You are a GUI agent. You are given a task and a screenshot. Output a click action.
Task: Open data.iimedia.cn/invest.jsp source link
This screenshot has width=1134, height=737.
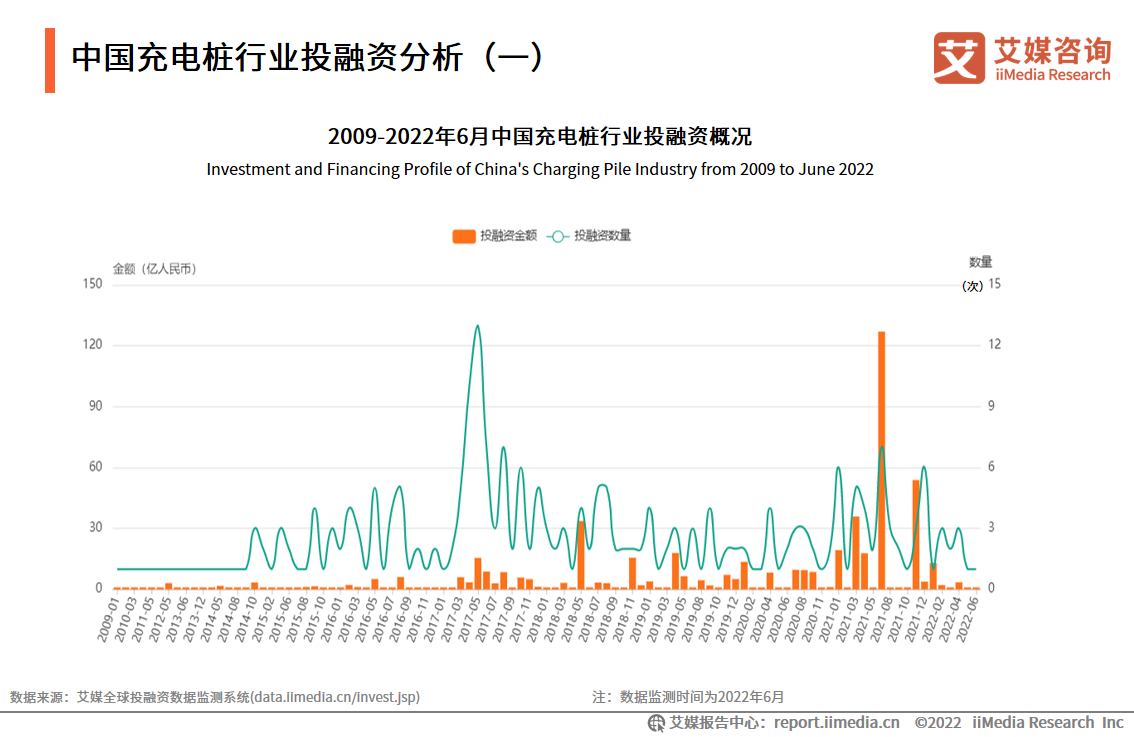click(x=335, y=697)
